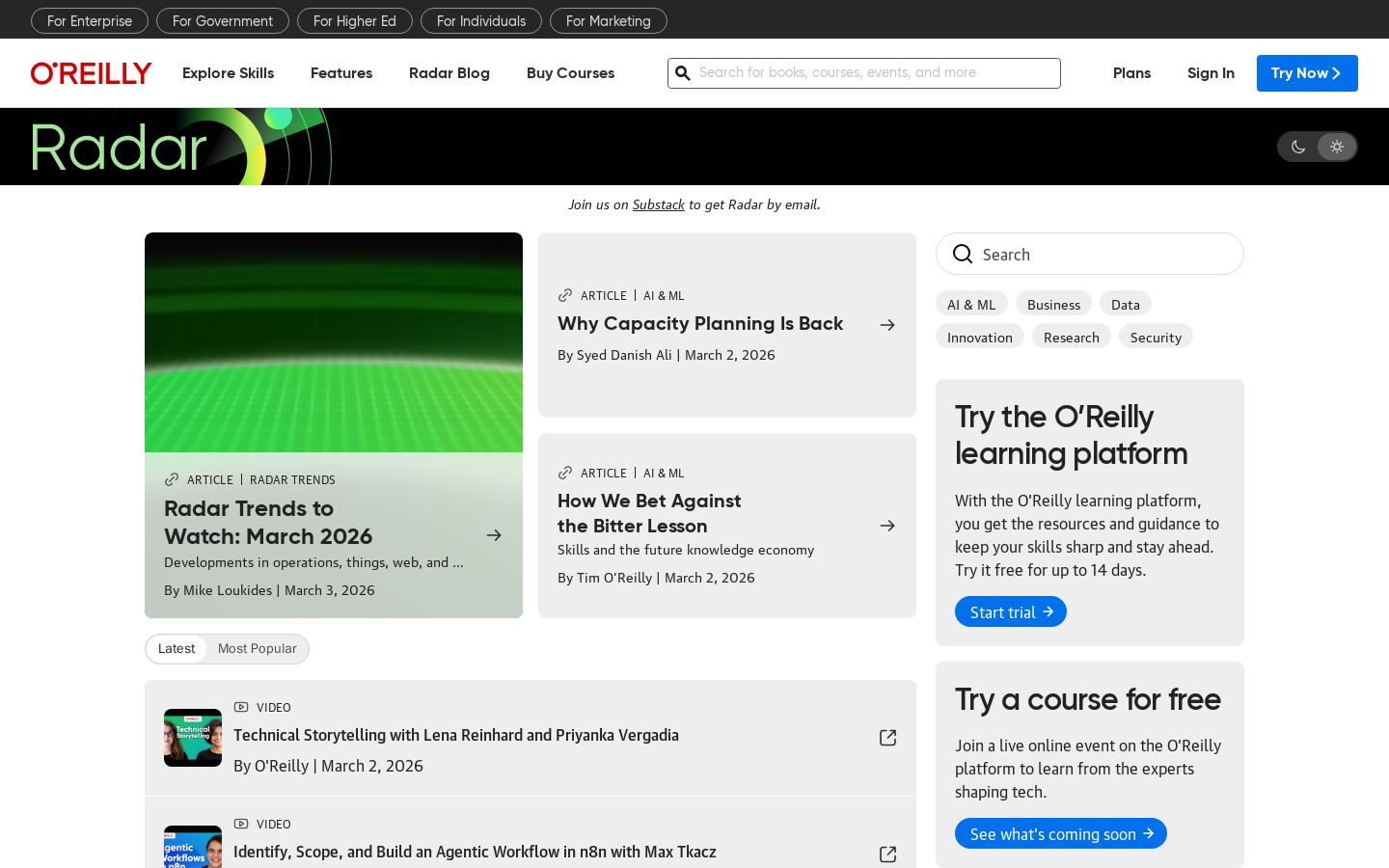This screenshot has height=868, width=1389.
Task: Open the Substack link
Action: (659, 204)
